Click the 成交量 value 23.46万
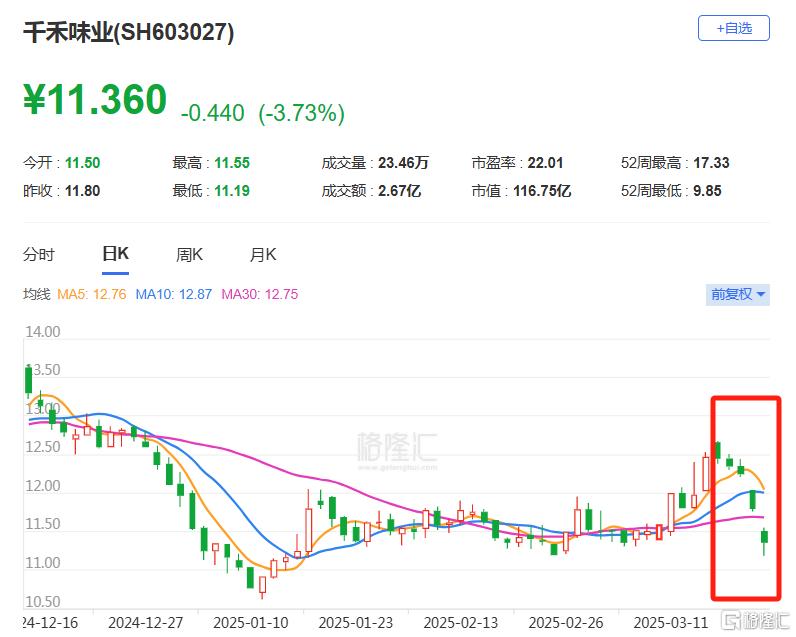The image size is (796, 637). 403,163
